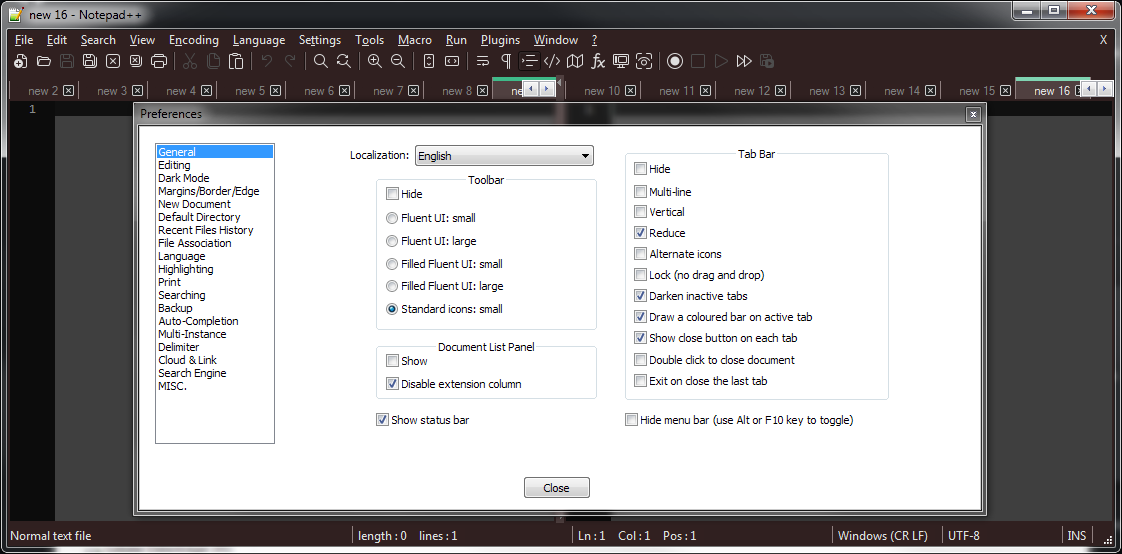Toggle the Word Wrap toolbar icon
Image resolution: width=1122 pixels, height=554 pixels.
coord(483,61)
